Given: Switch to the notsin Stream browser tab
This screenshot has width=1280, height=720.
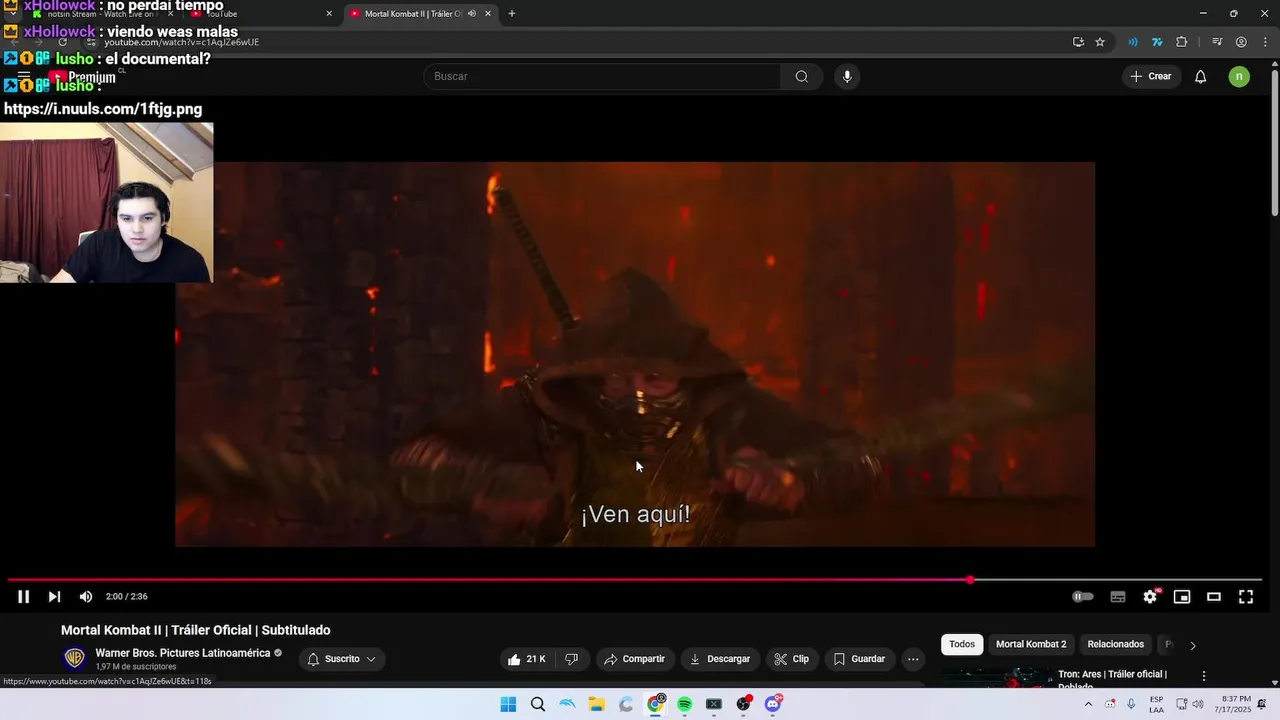Looking at the screenshot, I should pyautogui.click(x=102, y=14).
